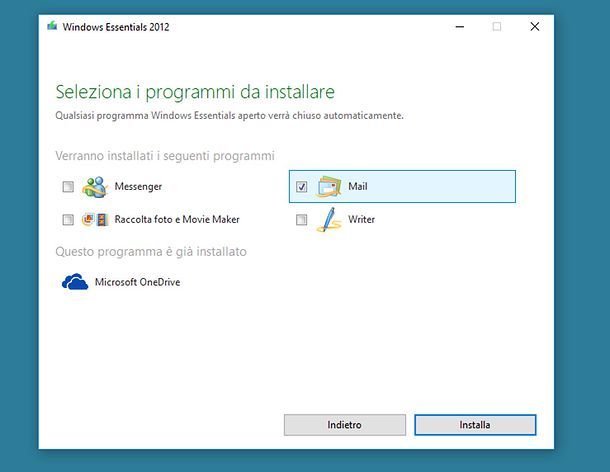
Task: Select the Mail label text
Action: click(358, 186)
